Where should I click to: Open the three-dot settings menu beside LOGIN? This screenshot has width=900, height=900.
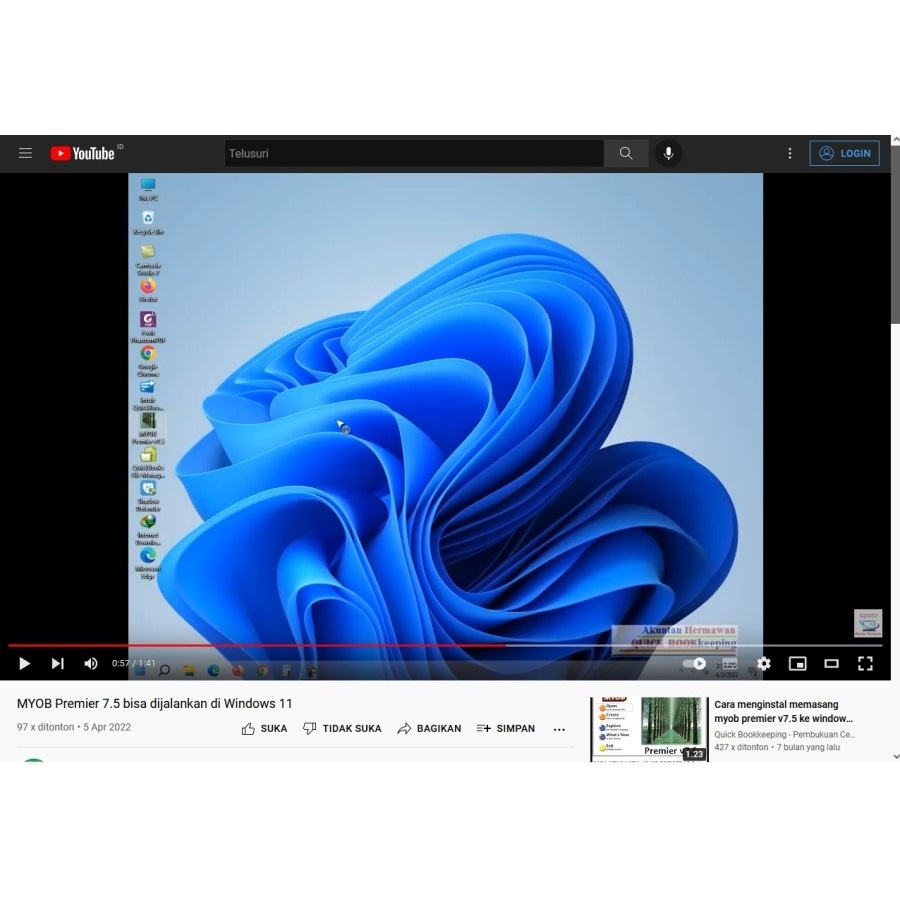[789, 153]
